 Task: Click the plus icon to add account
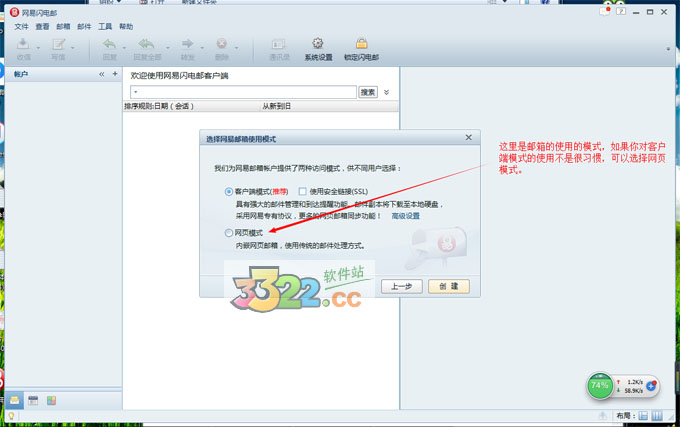(x=115, y=74)
